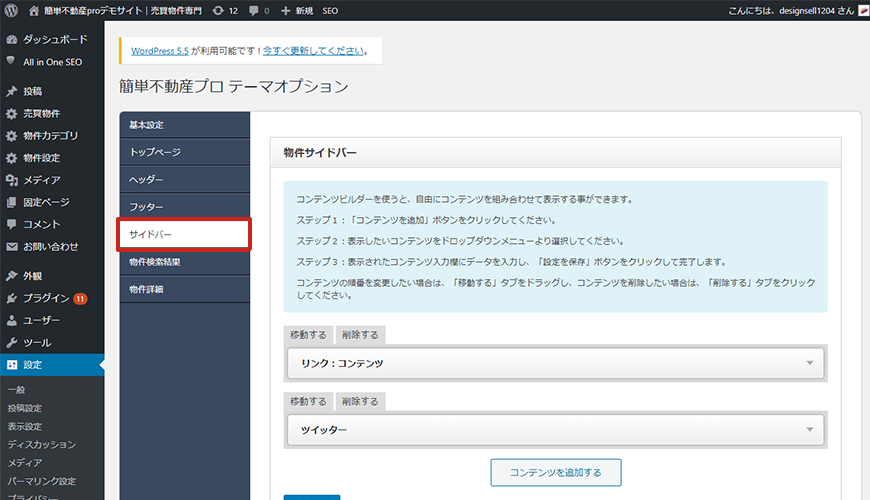This screenshot has width=870, height=500.
Task: Click the コンテンツを追加する button
Action: (x=555, y=472)
